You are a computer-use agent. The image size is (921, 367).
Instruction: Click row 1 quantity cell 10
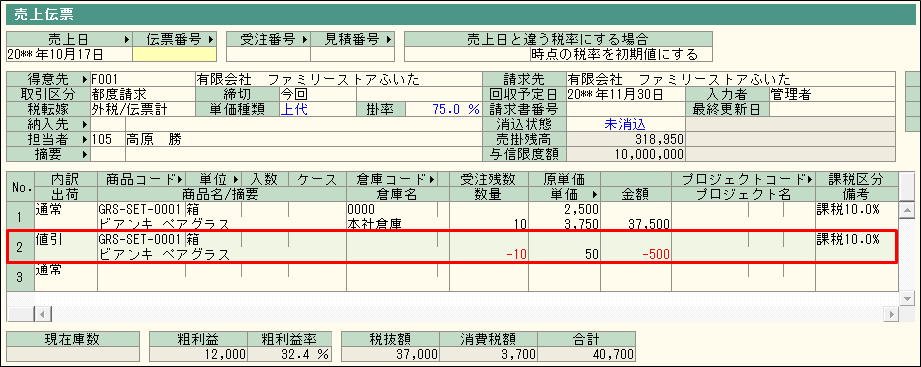(x=488, y=224)
